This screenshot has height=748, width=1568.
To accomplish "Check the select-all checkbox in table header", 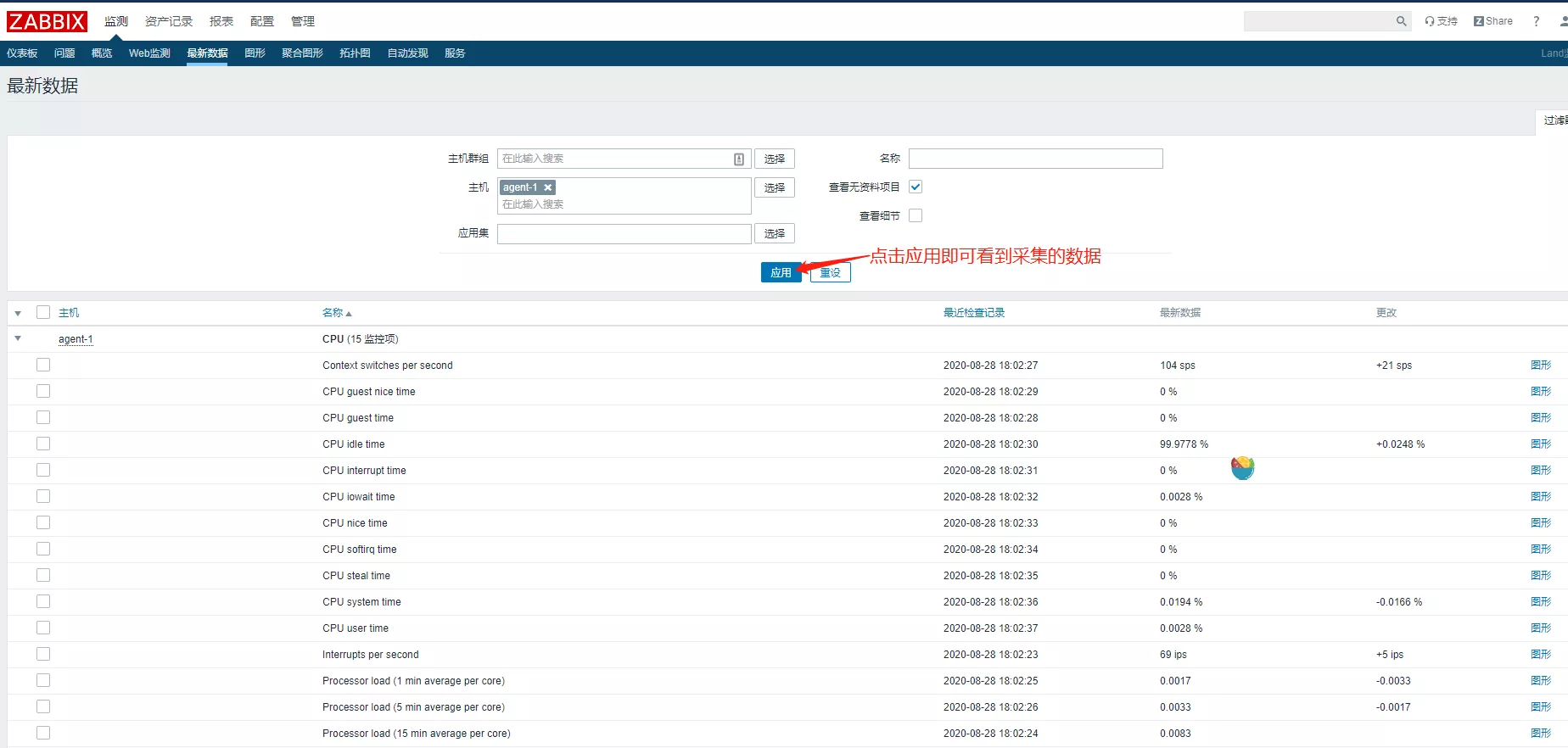I will 43,312.
